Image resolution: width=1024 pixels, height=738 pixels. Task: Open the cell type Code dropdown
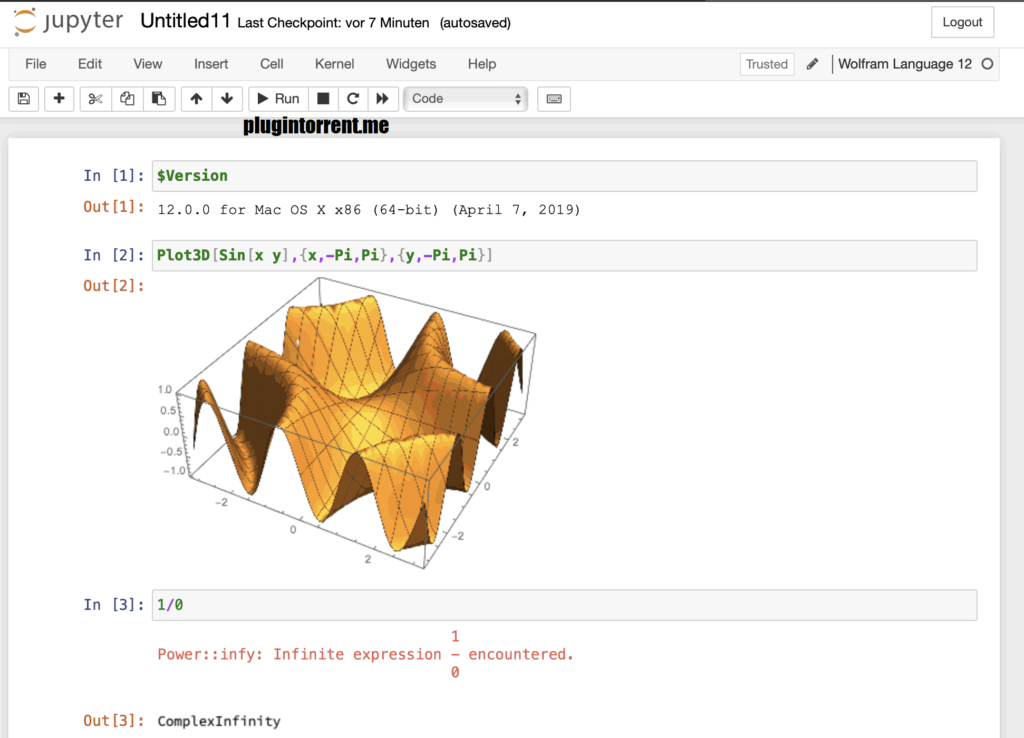465,99
